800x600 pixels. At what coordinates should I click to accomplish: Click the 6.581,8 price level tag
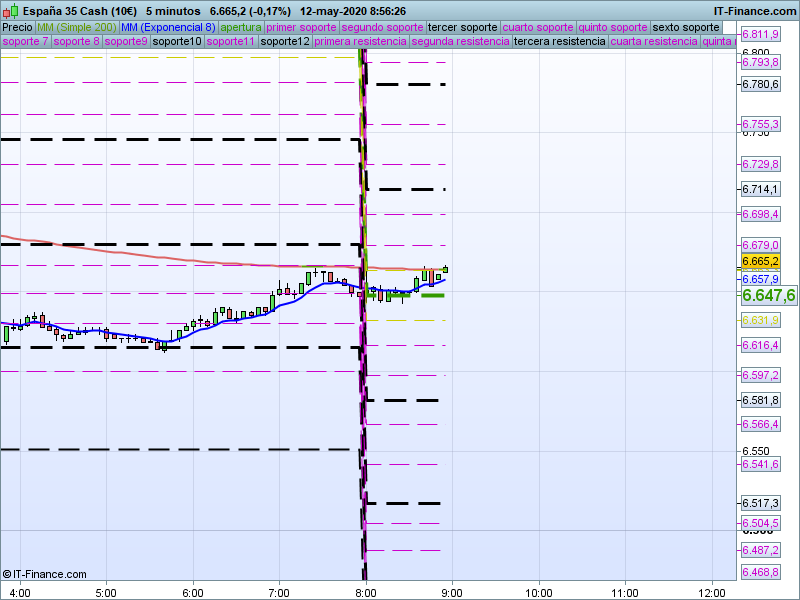[x=761, y=401]
